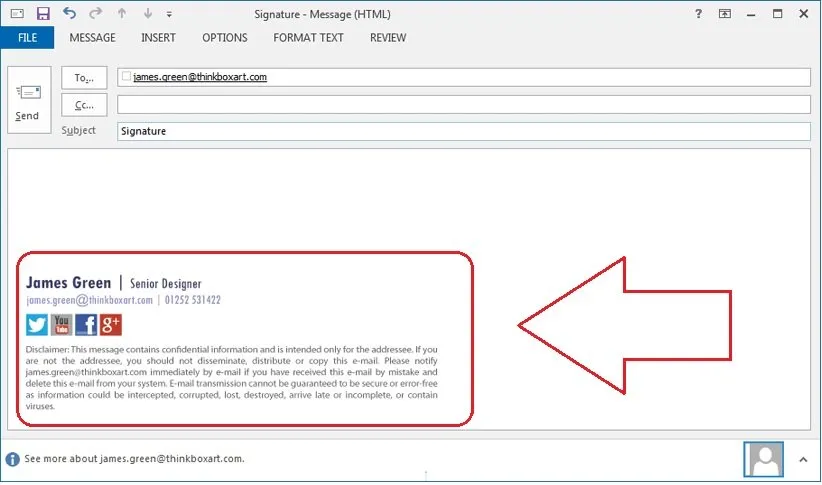Expand the People Pane using the chevron
822x485 pixels.
tap(802, 459)
